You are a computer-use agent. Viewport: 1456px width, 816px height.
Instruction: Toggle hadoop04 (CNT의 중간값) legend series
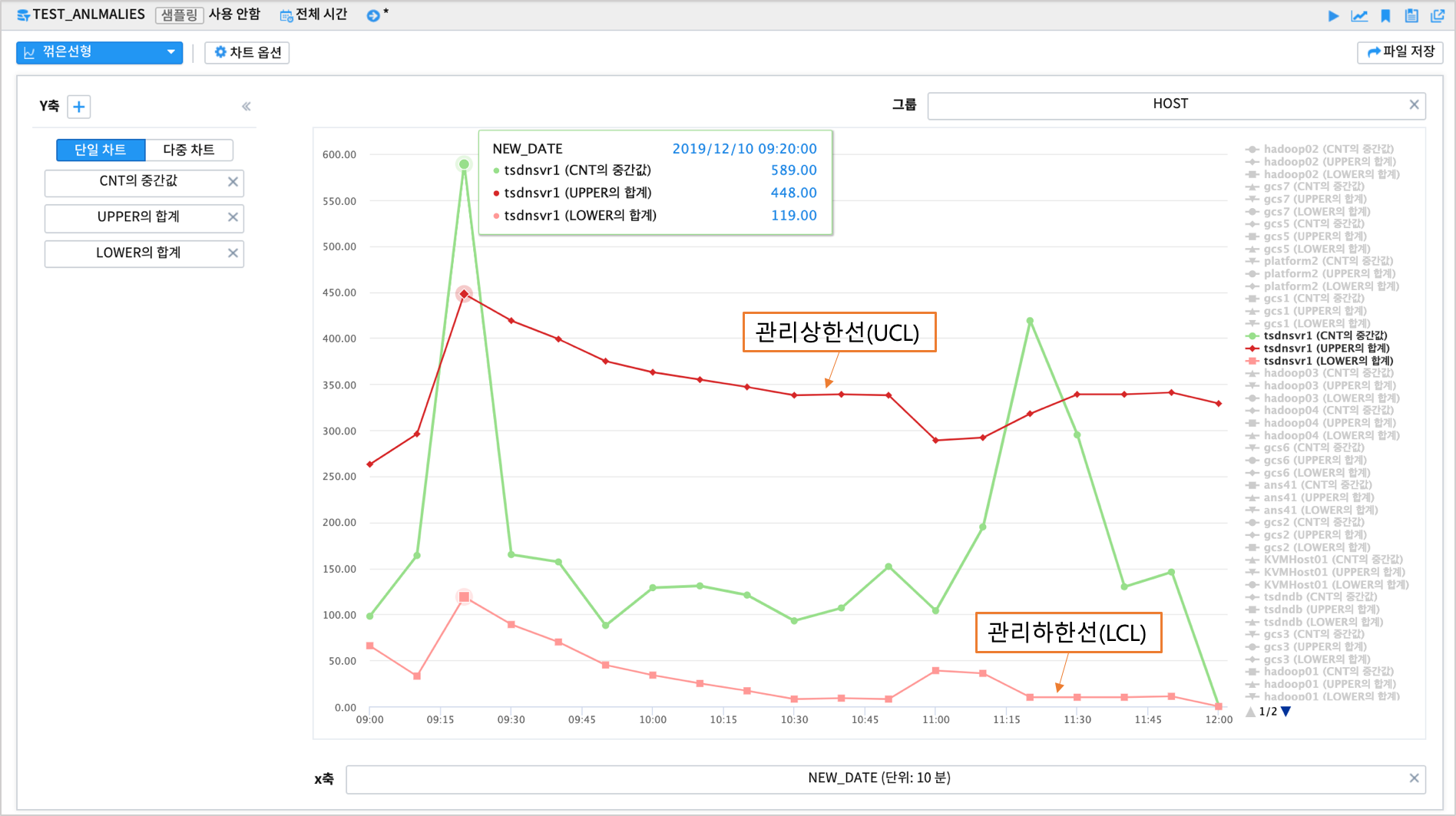click(x=1319, y=410)
